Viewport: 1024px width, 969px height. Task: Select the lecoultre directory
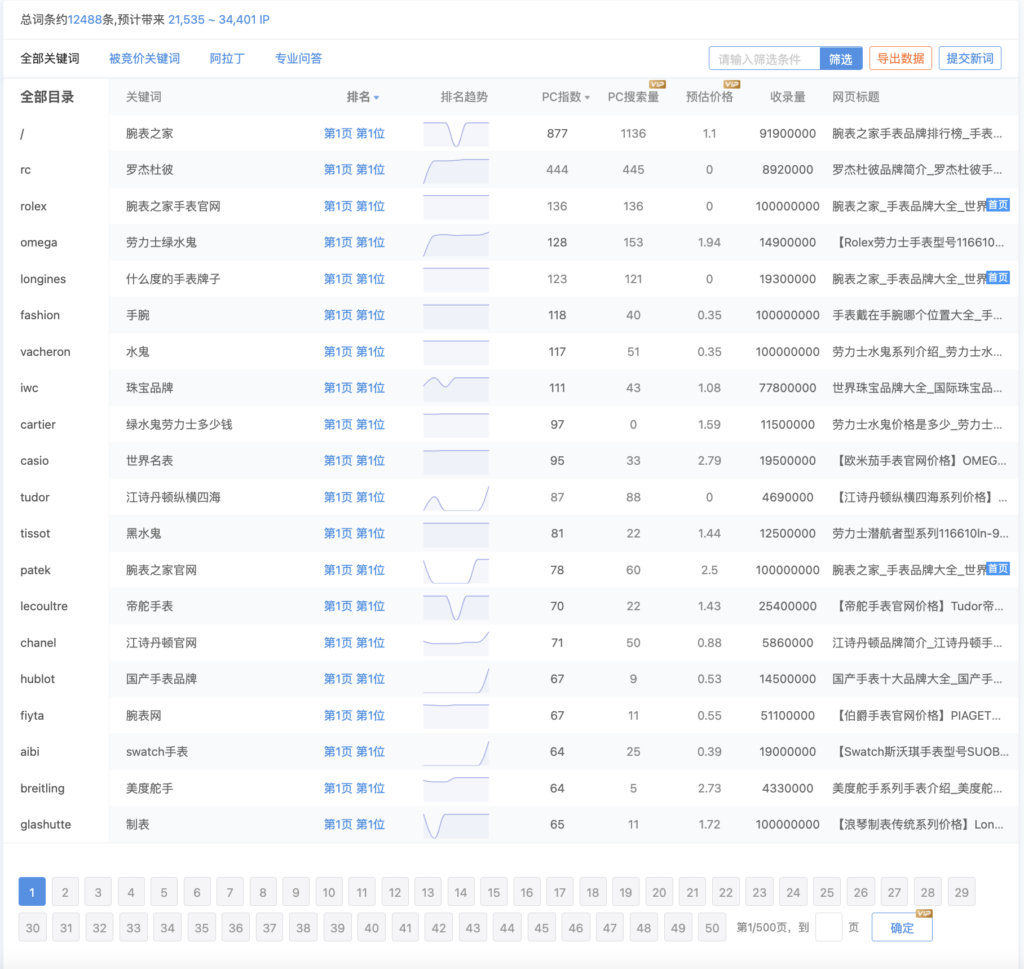tap(44, 606)
